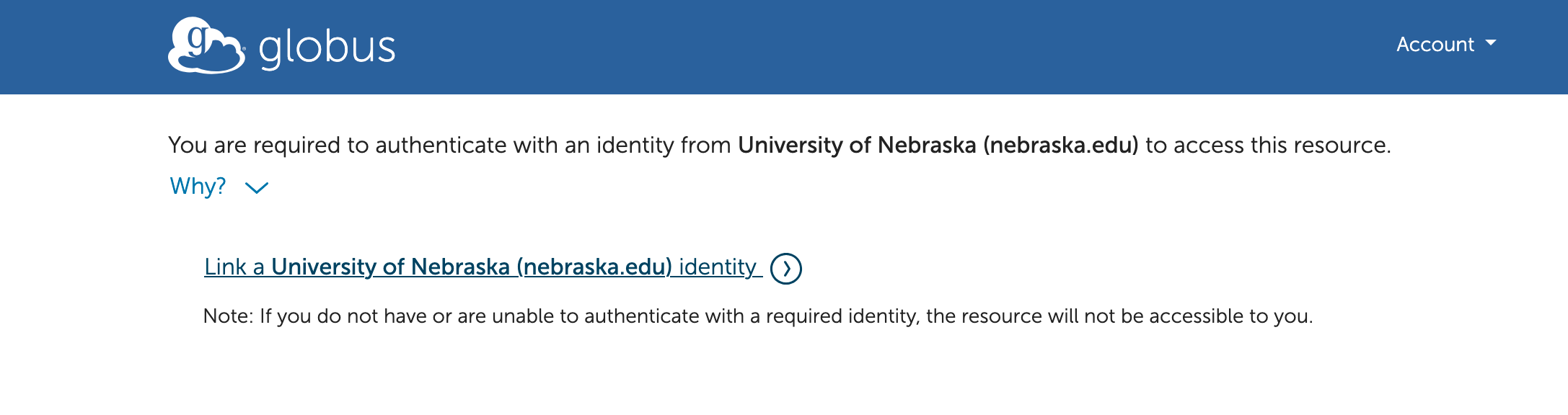
Task: Click the word "identity" in the link
Action: coord(717,267)
